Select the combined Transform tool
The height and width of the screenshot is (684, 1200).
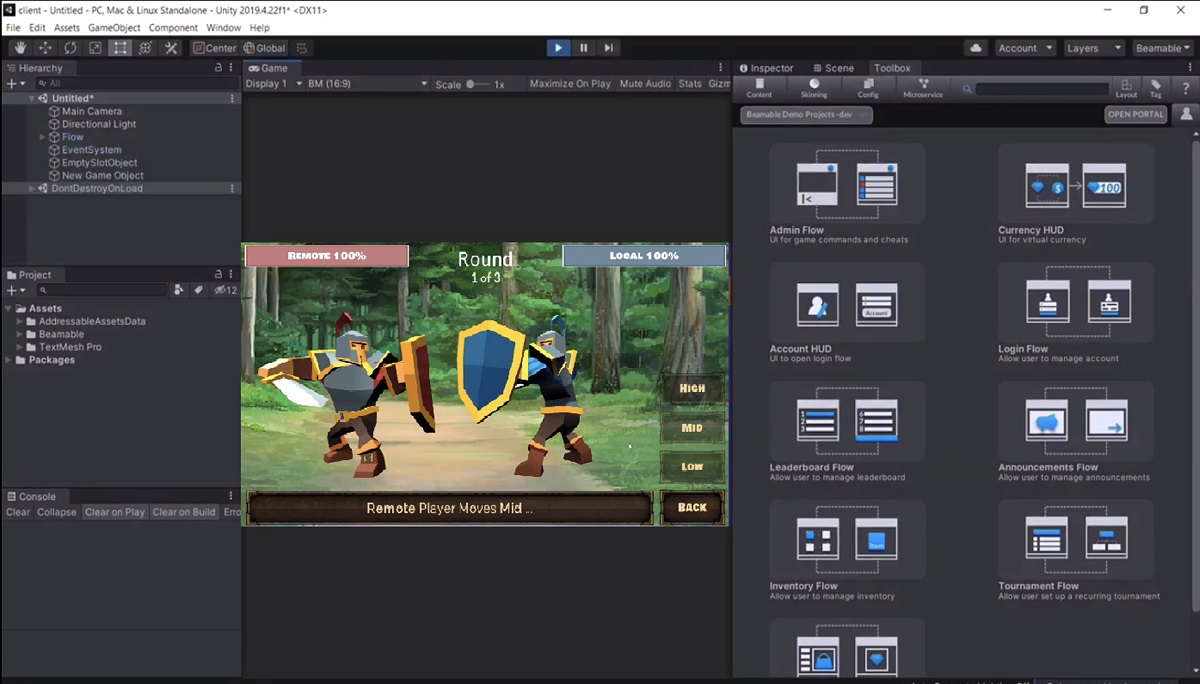coord(145,48)
